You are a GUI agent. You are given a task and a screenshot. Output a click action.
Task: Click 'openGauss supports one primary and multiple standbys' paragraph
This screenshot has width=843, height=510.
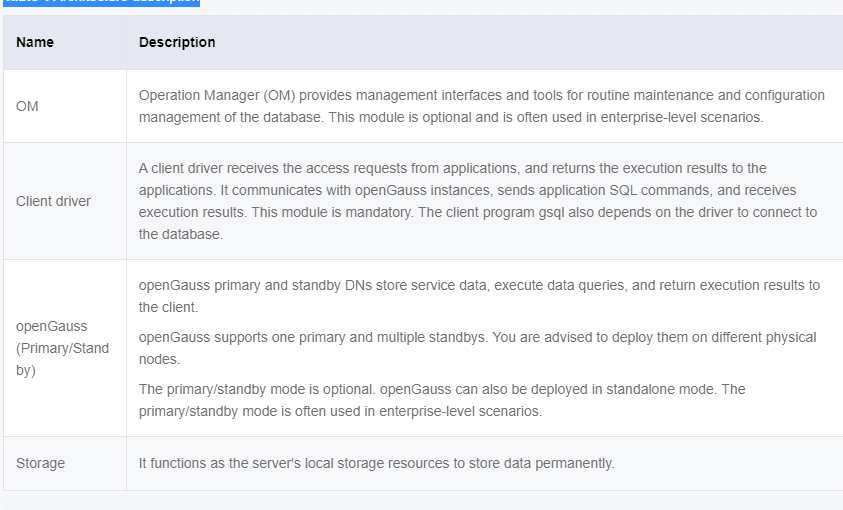pos(477,348)
